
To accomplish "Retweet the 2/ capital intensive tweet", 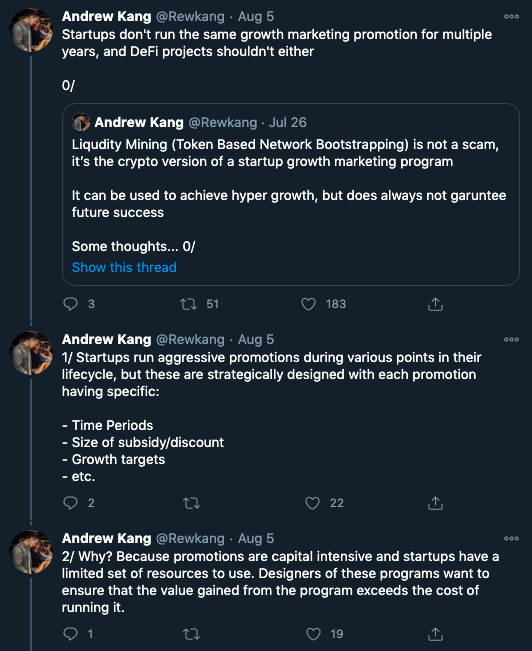I will pos(191,634).
